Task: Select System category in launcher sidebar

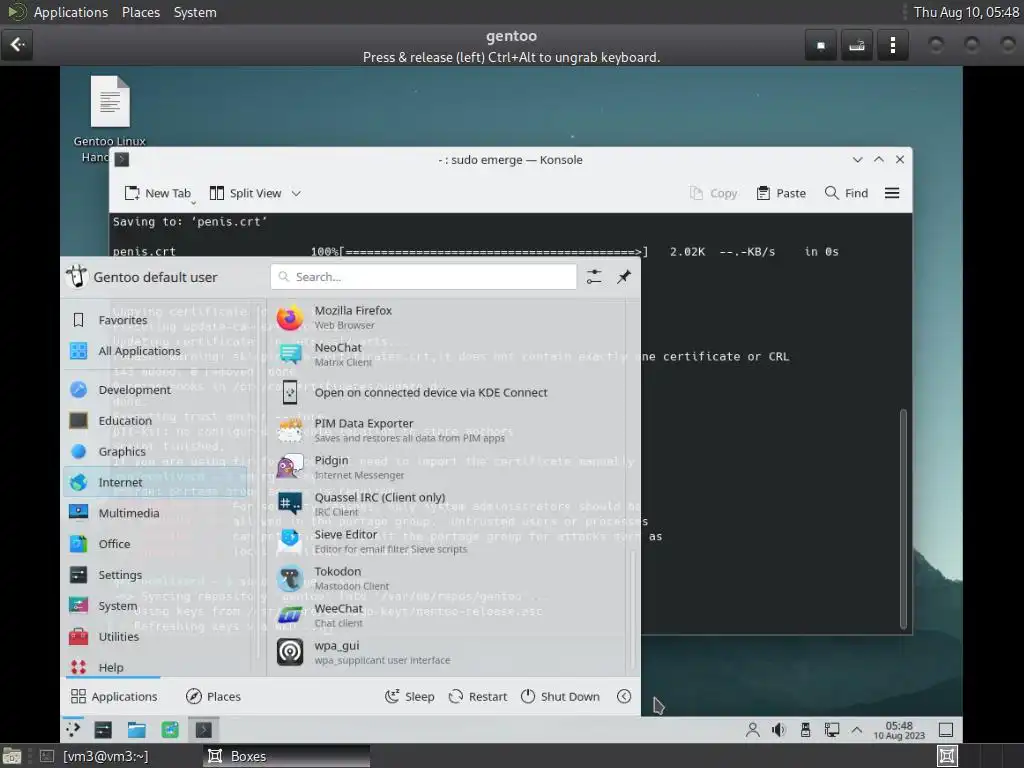Action: (156, 605)
